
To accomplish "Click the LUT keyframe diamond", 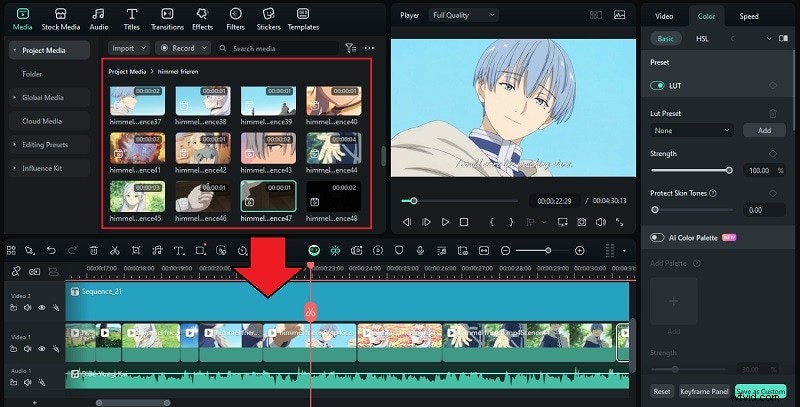I will [773, 86].
